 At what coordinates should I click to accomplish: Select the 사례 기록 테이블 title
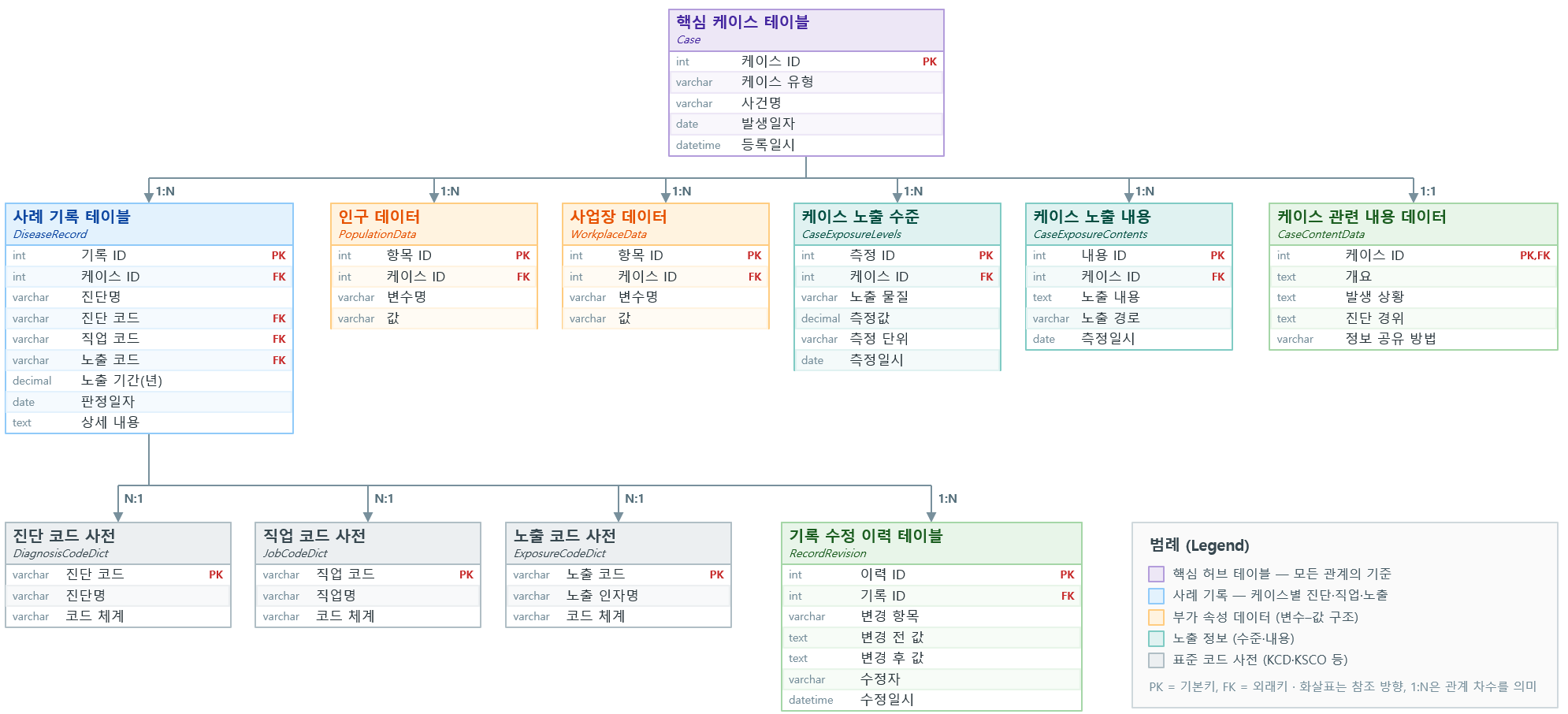[72, 217]
